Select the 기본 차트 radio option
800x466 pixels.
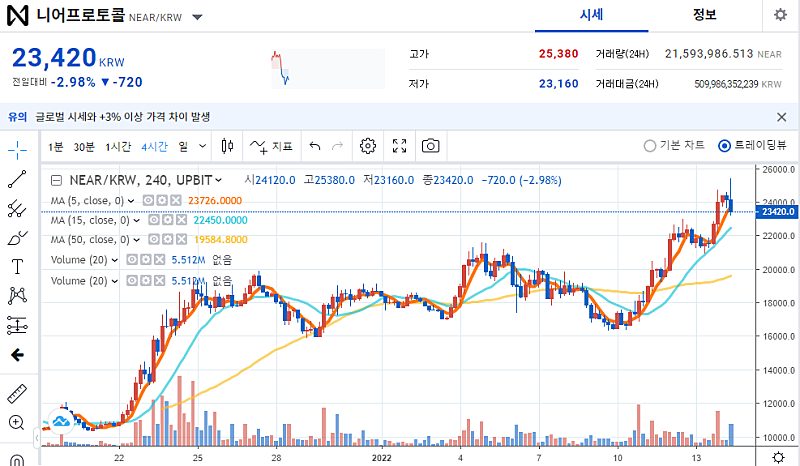pyautogui.click(x=674, y=146)
